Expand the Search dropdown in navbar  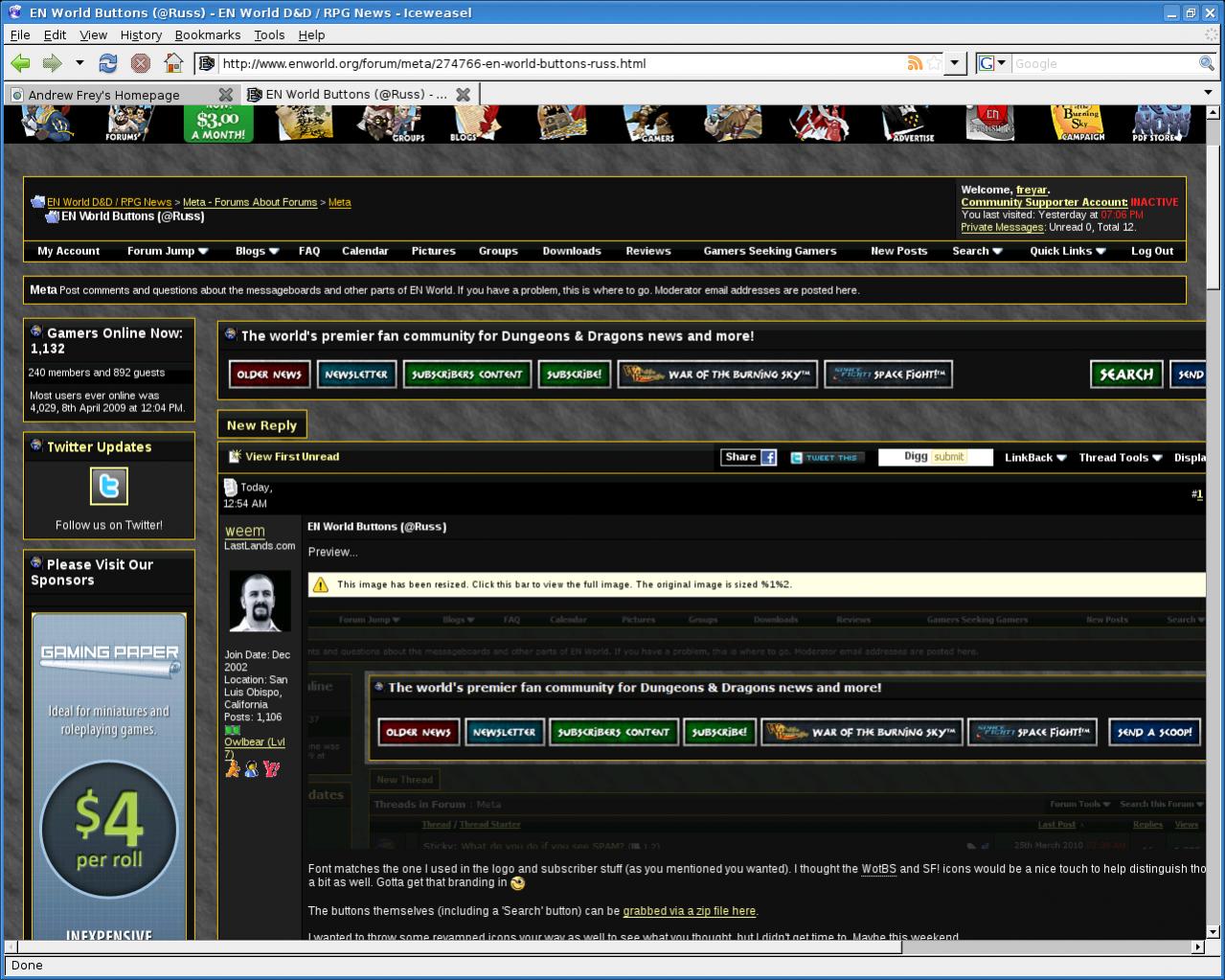pyautogui.click(x=977, y=251)
